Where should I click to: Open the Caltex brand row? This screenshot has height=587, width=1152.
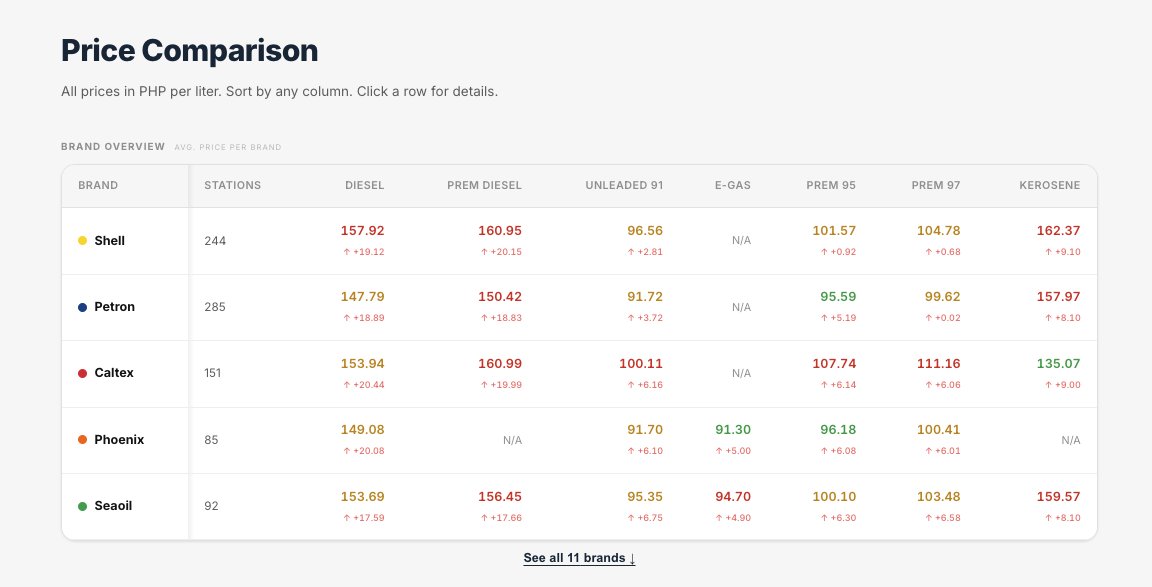579,374
